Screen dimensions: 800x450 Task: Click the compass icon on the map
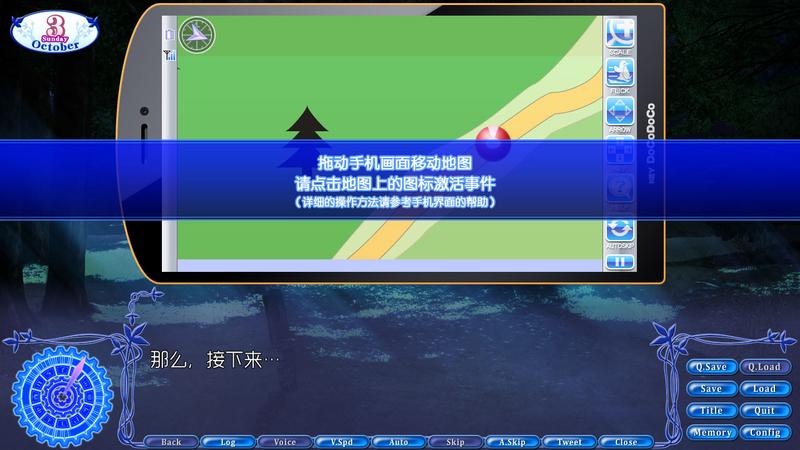(x=198, y=36)
